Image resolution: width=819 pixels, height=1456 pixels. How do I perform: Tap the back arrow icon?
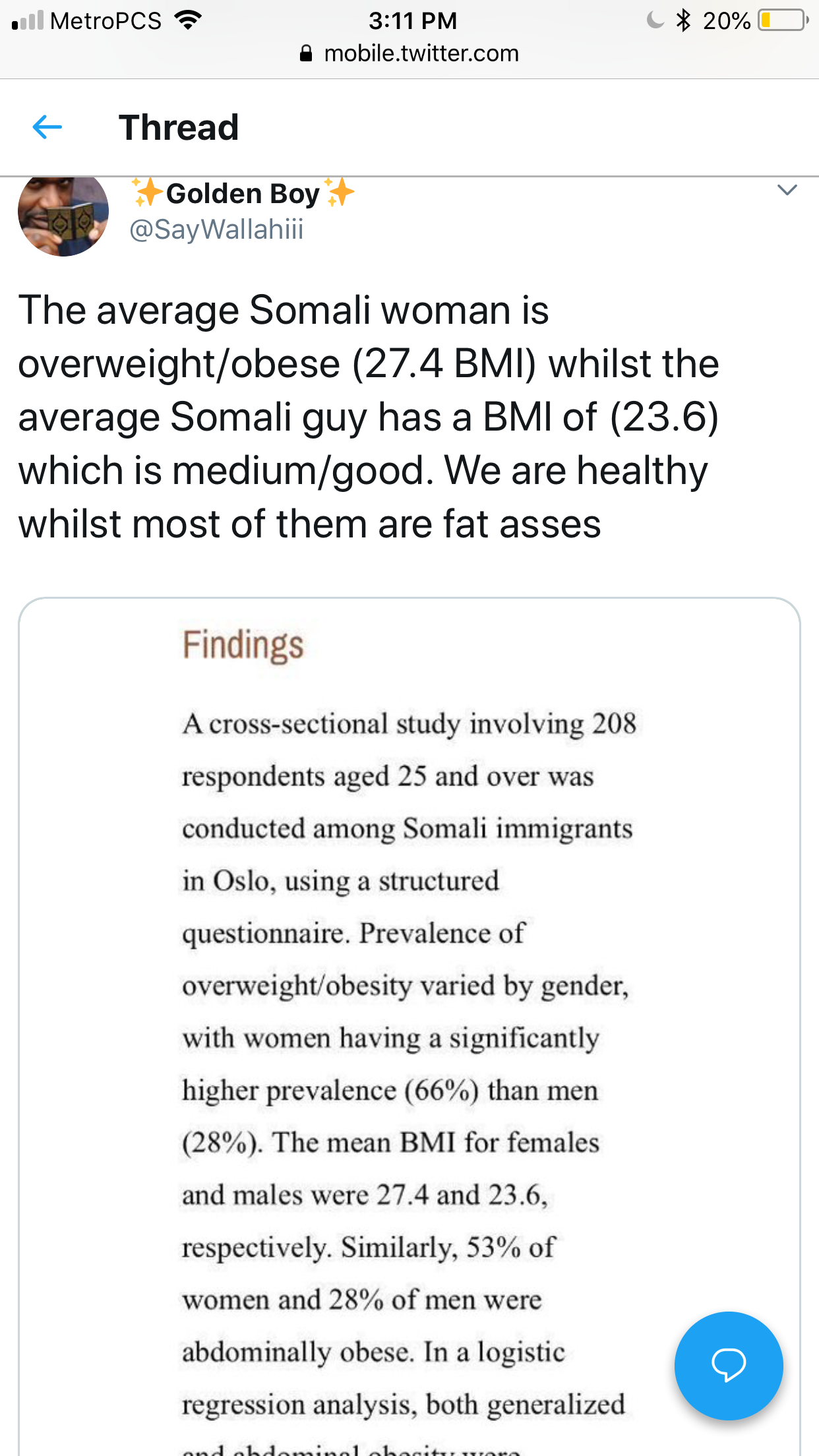47,127
